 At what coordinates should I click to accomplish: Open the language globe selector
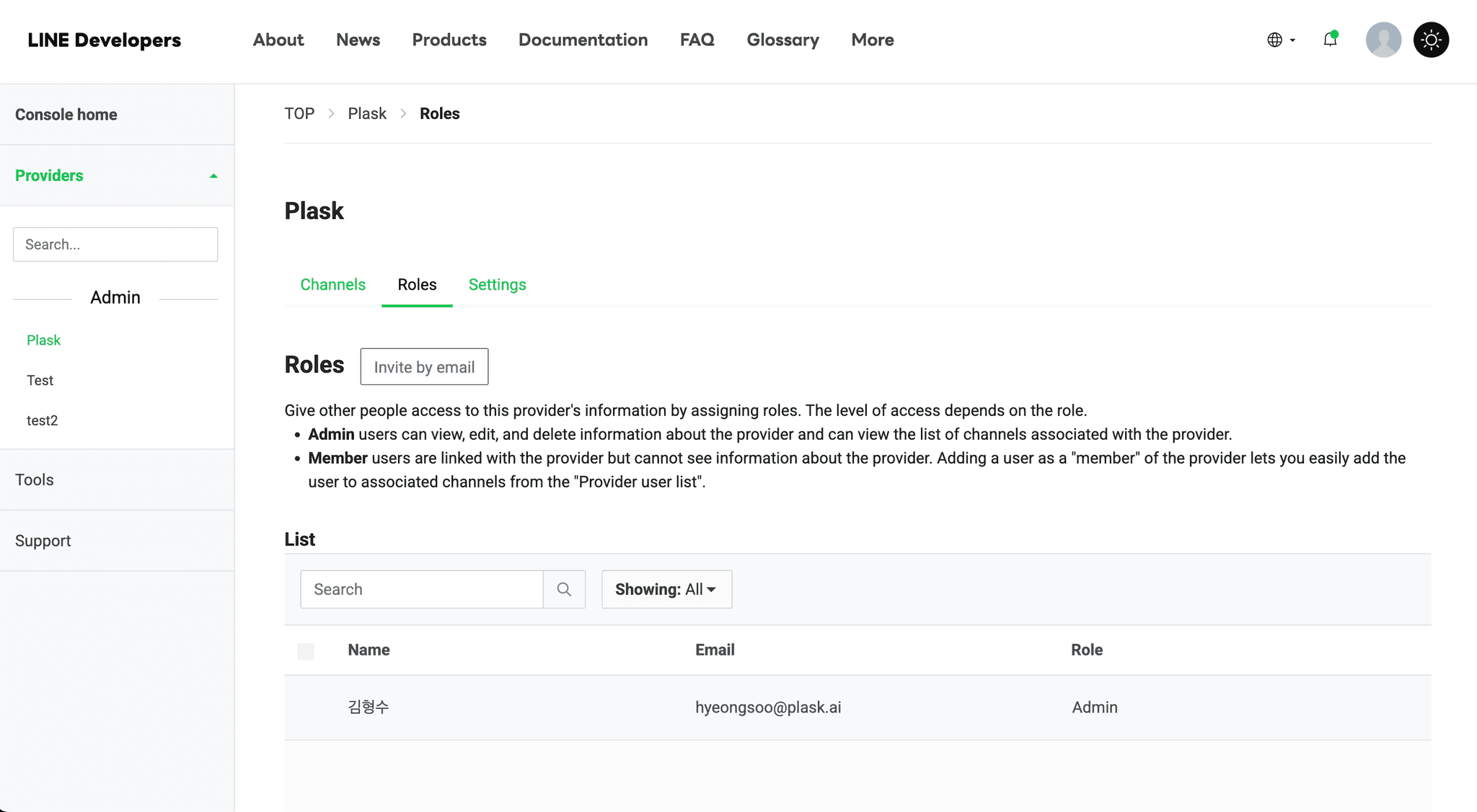tap(1281, 40)
